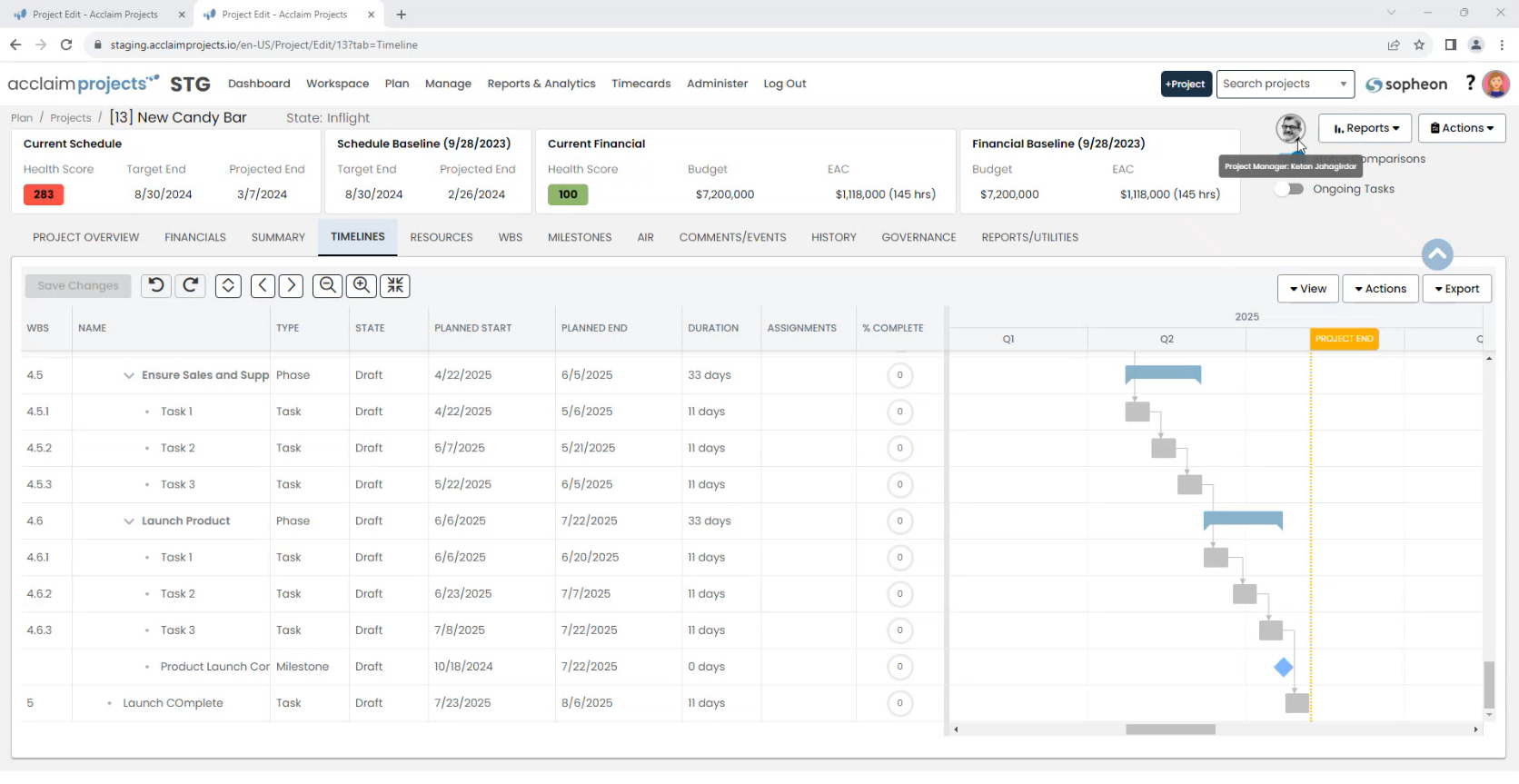Screen dimensions: 1519x784
Task: Collapse the Ensure Sales and Support phase
Action: (x=129, y=375)
